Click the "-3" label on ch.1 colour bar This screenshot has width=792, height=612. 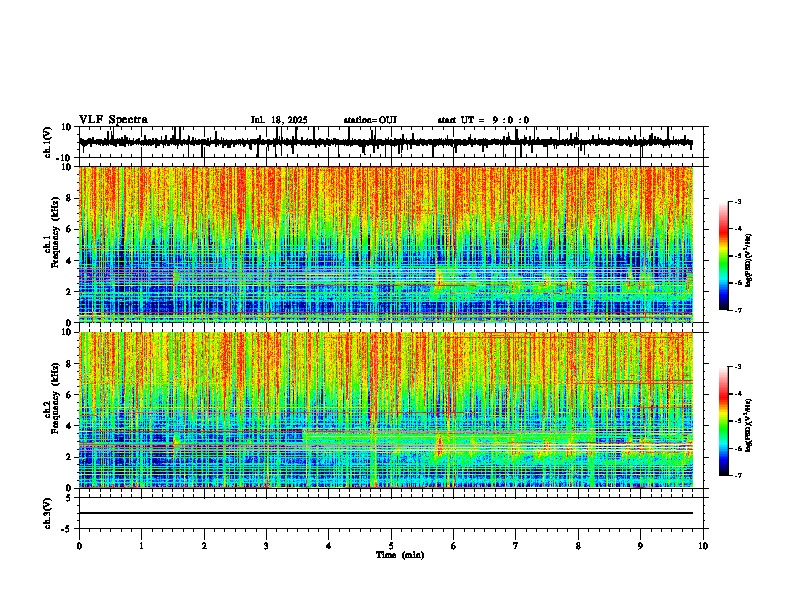pyautogui.click(x=738, y=201)
